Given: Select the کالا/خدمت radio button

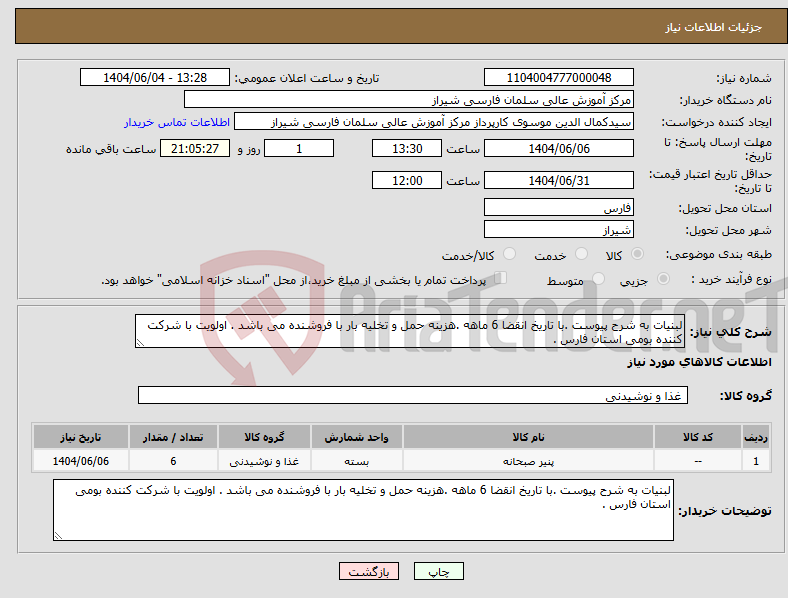Looking at the screenshot, I should click(x=510, y=254).
